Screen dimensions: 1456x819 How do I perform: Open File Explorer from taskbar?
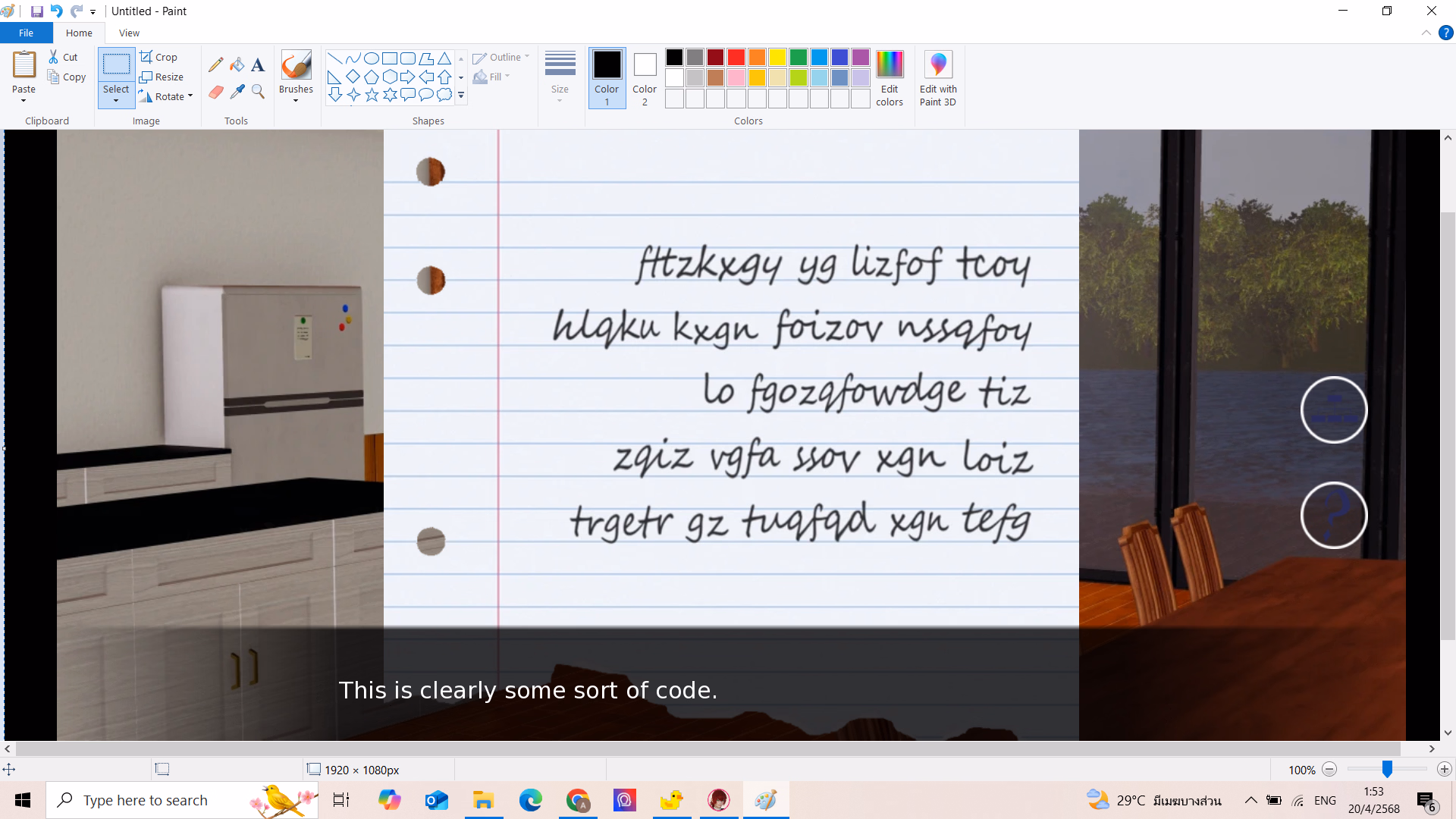(x=483, y=800)
